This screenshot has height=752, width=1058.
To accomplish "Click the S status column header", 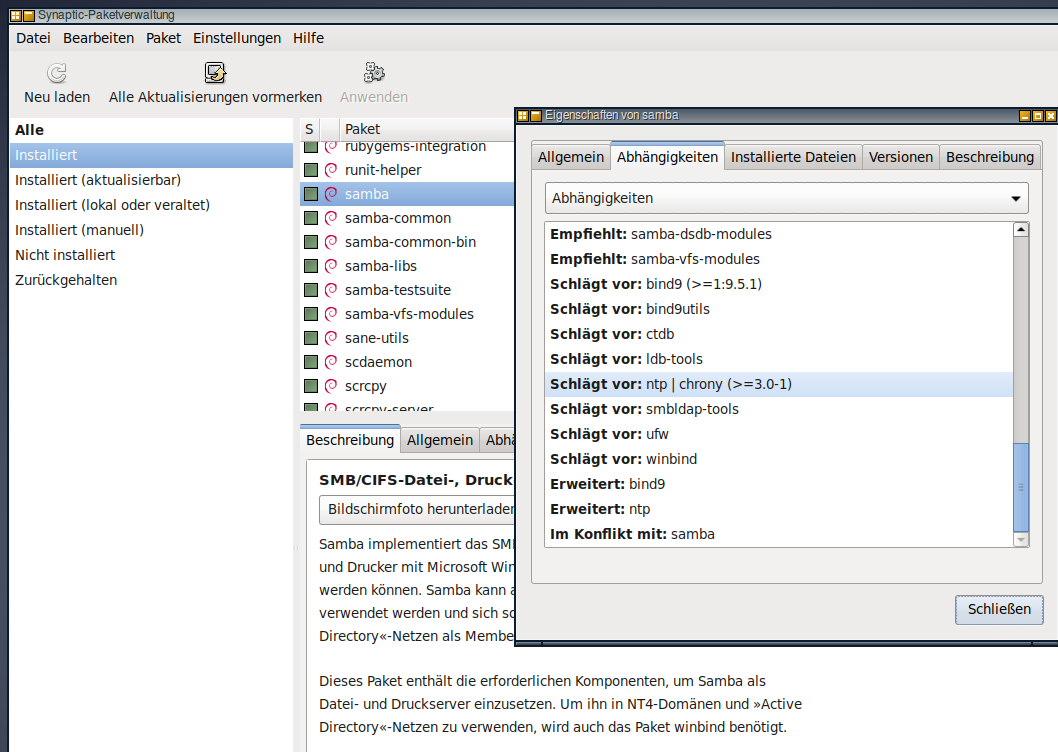I will click(309, 129).
